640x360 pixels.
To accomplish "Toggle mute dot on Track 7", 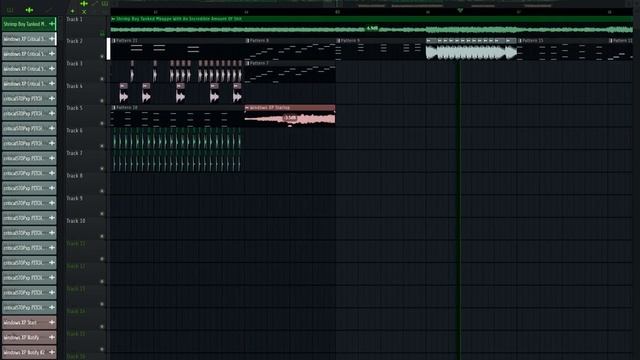I will coord(102,169).
